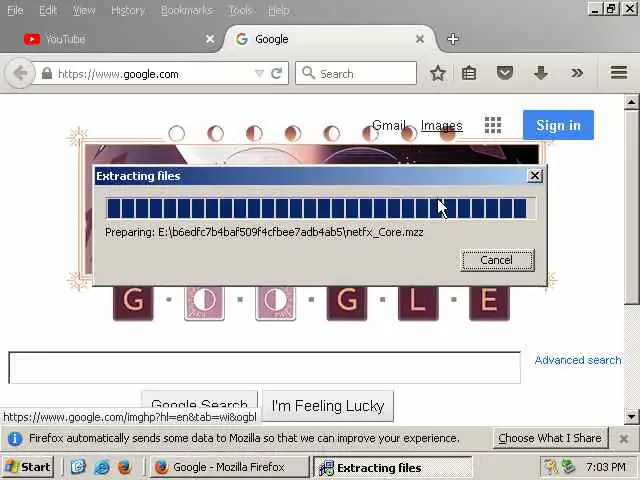Open the Tools menu

[240, 10]
